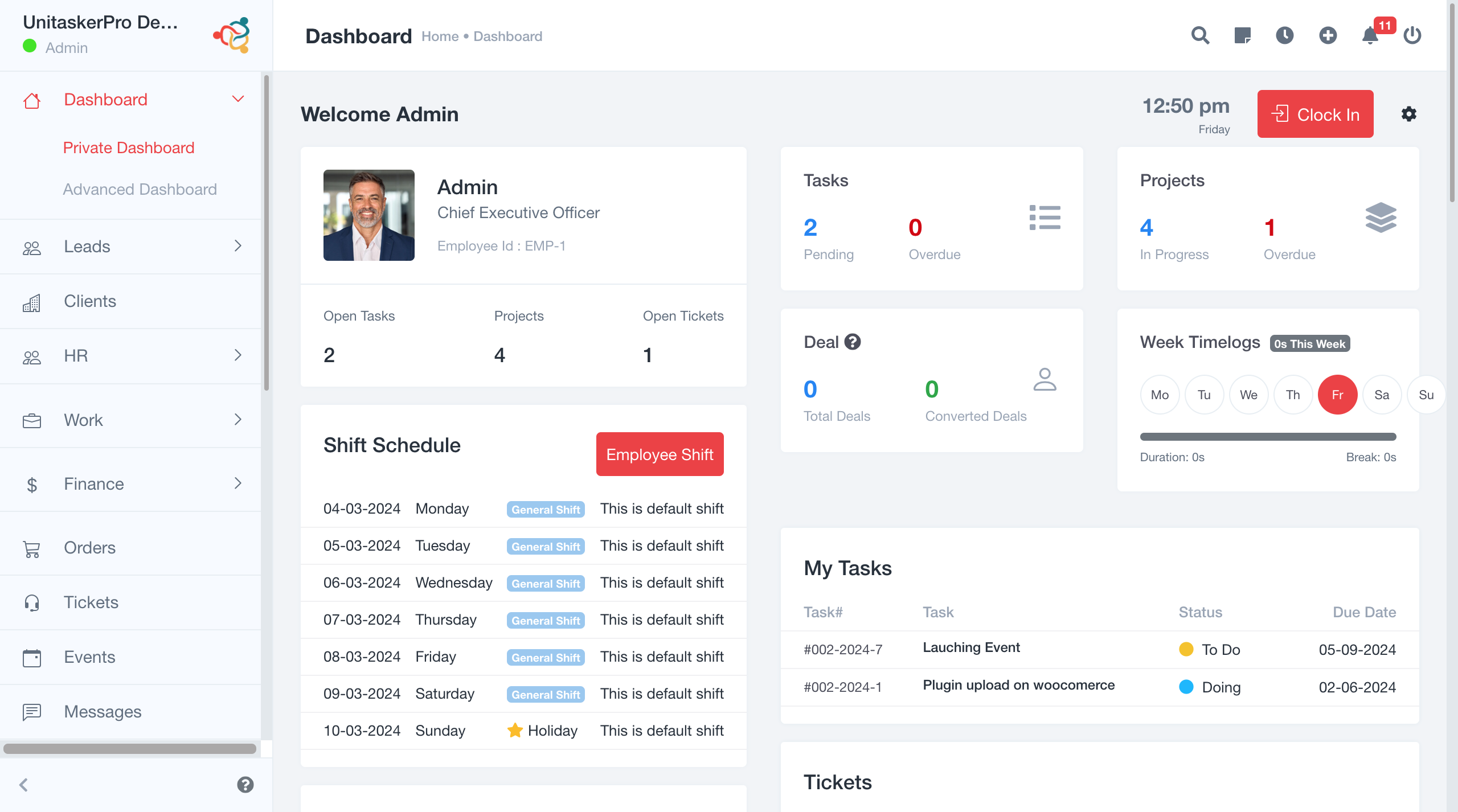The image size is (1458, 812).
Task: Collapse the Dashboard menu chevron
Action: (x=238, y=99)
